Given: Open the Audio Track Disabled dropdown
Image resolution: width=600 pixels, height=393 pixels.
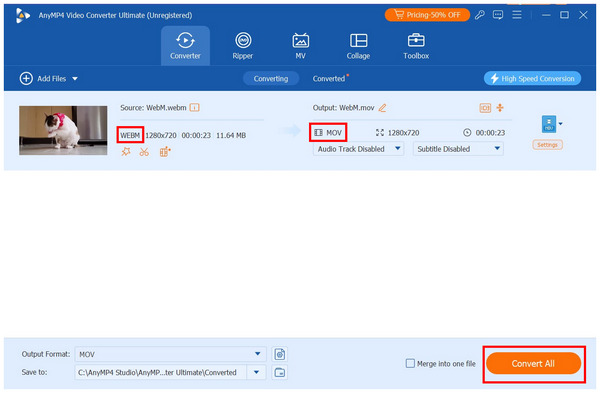Looking at the screenshot, I should tap(358, 149).
